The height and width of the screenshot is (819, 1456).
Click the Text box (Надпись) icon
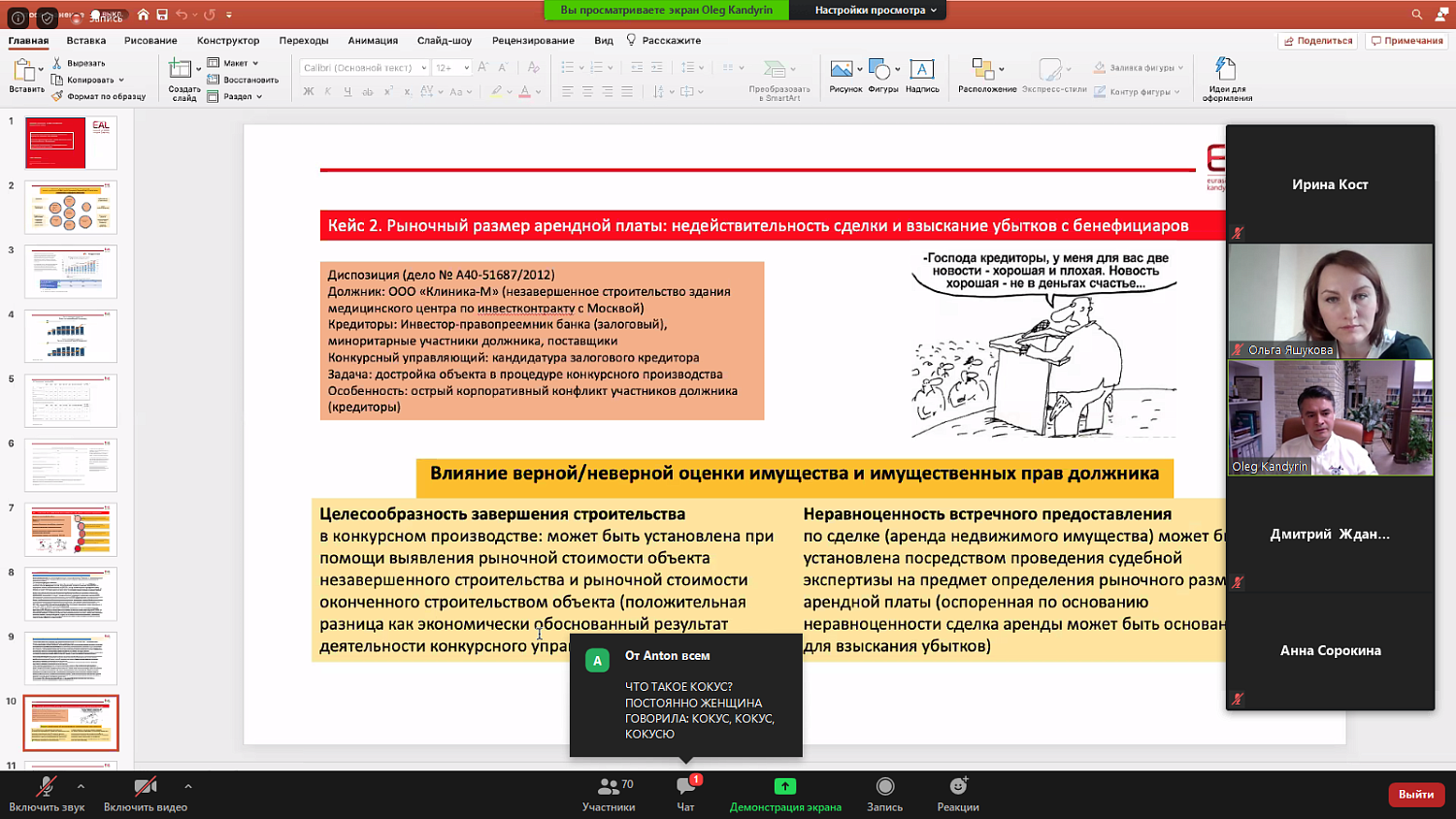(x=921, y=69)
